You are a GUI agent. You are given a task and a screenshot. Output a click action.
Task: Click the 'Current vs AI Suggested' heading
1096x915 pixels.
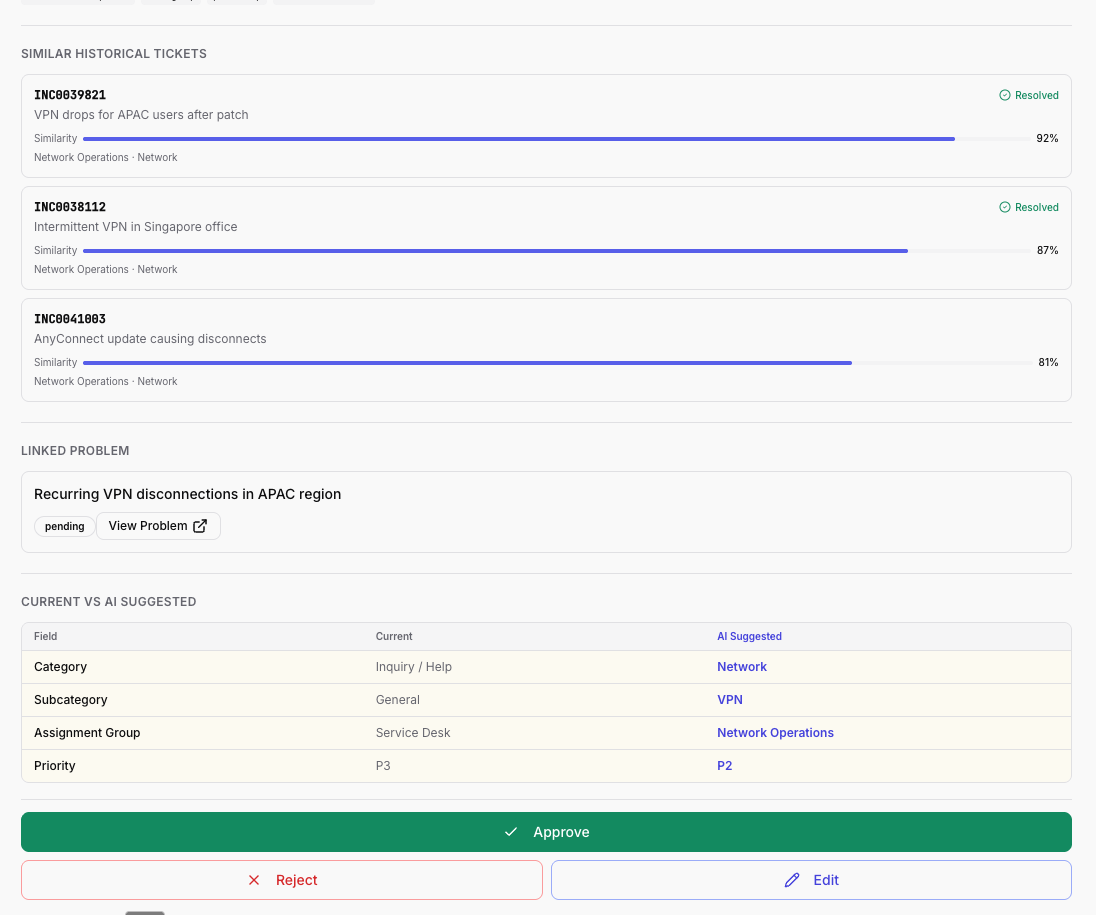[x=108, y=602]
